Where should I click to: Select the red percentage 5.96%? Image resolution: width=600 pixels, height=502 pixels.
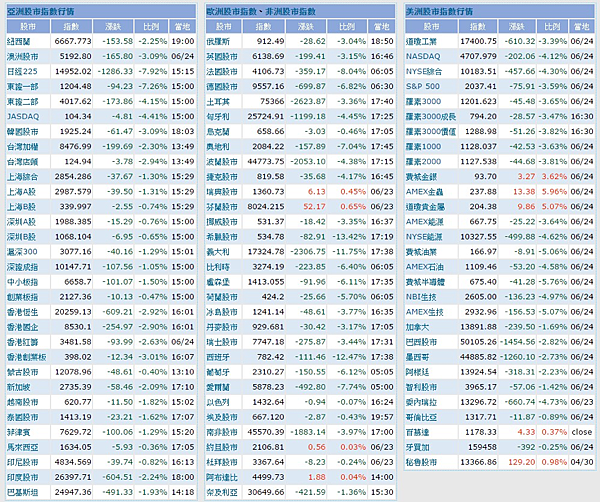point(554,192)
